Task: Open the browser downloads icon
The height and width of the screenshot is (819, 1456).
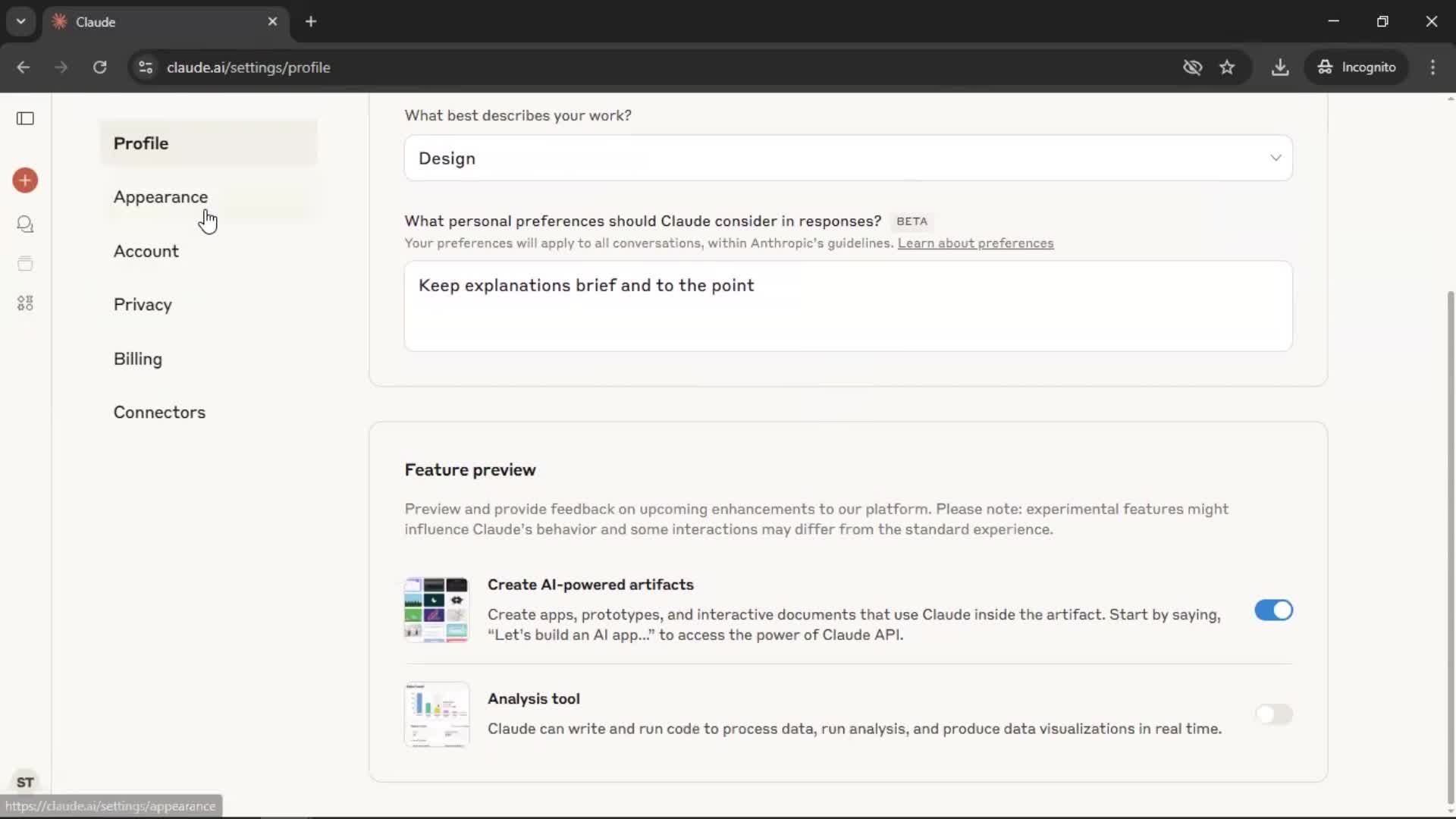Action: 1280,67
